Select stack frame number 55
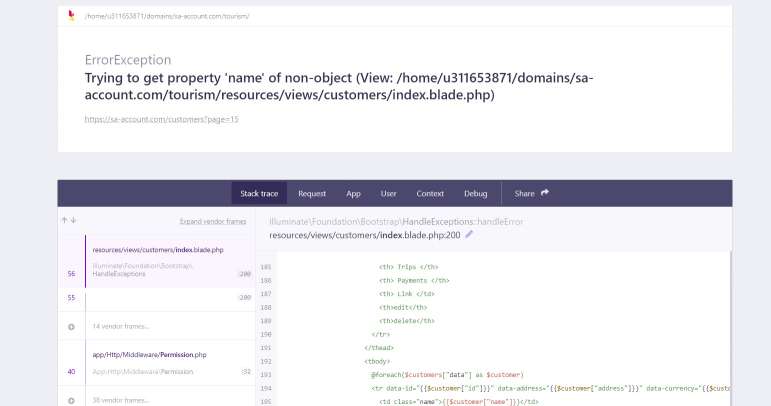The height and width of the screenshot is (406, 771). pos(157,298)
